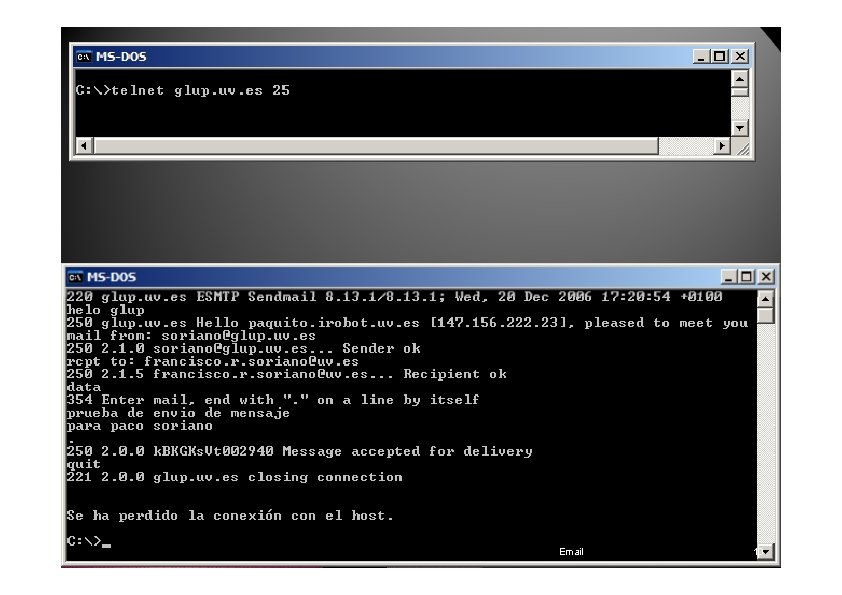
Task: Click the 'pleased to meet you' line
Action: [408, 323]
